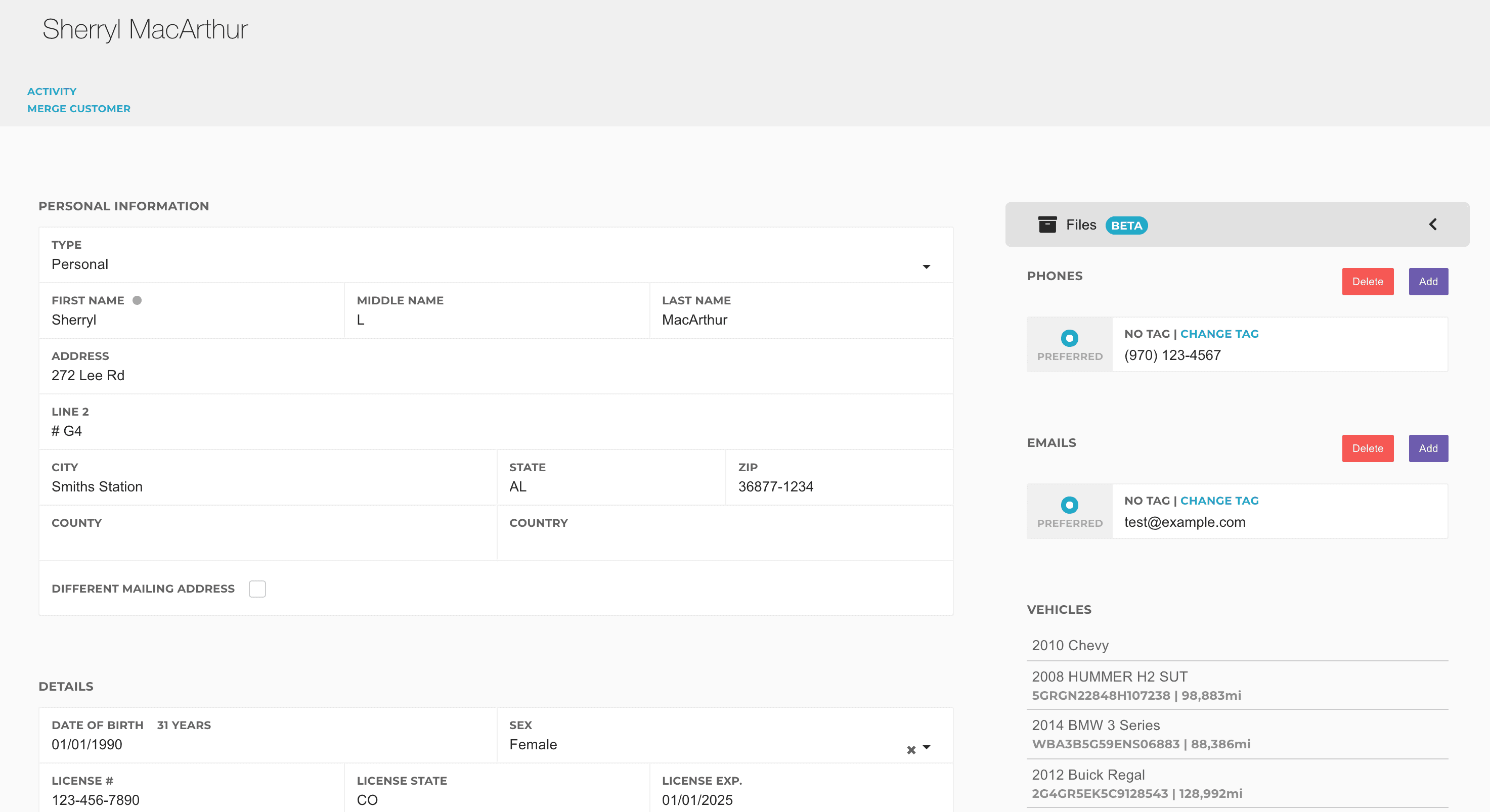Add a new phone number
1490x812 pixels.
(x=1427, y=282)
